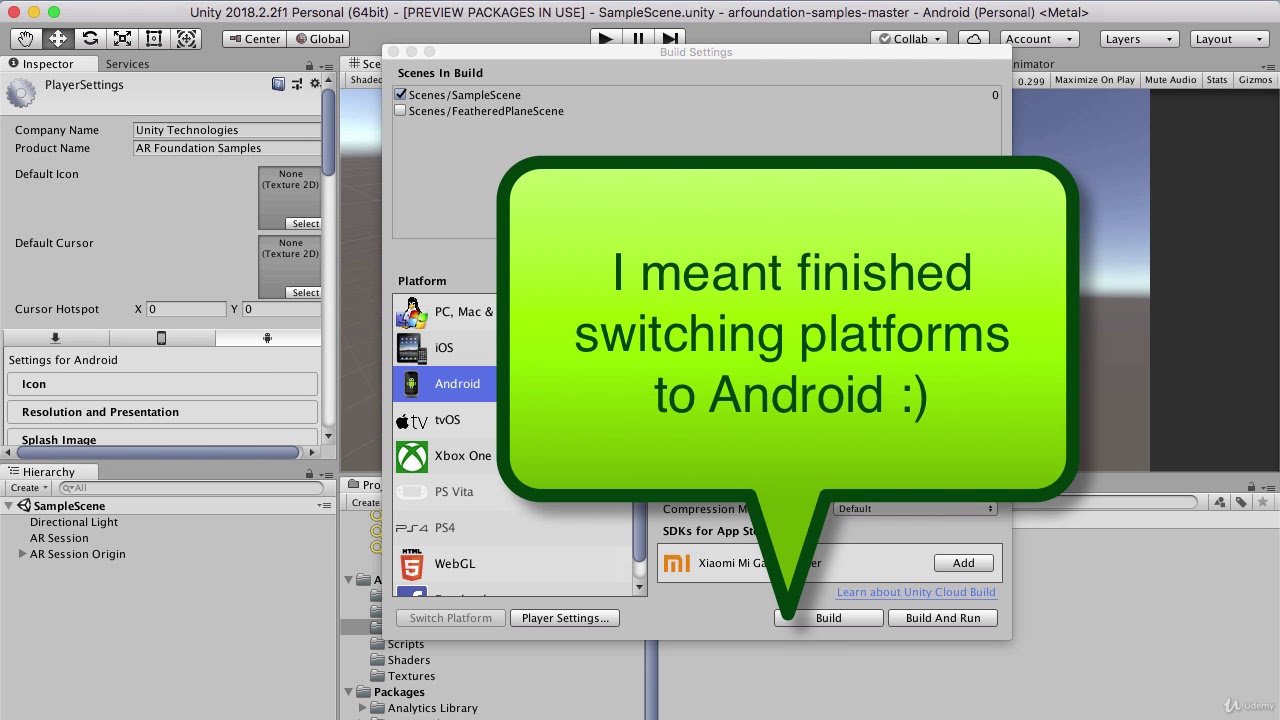
Task: Open the PlayerSettings preset slider icon
Action: [297, 84]
